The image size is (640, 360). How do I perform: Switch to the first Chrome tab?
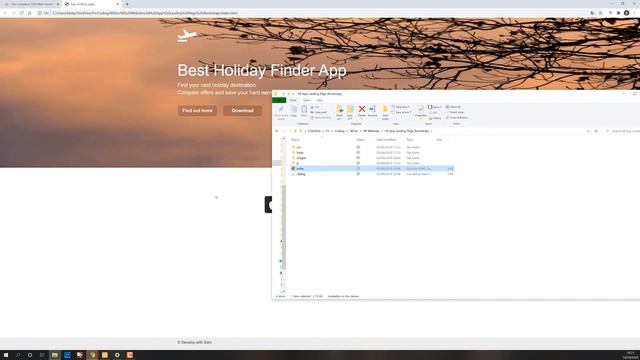point(31,4)
